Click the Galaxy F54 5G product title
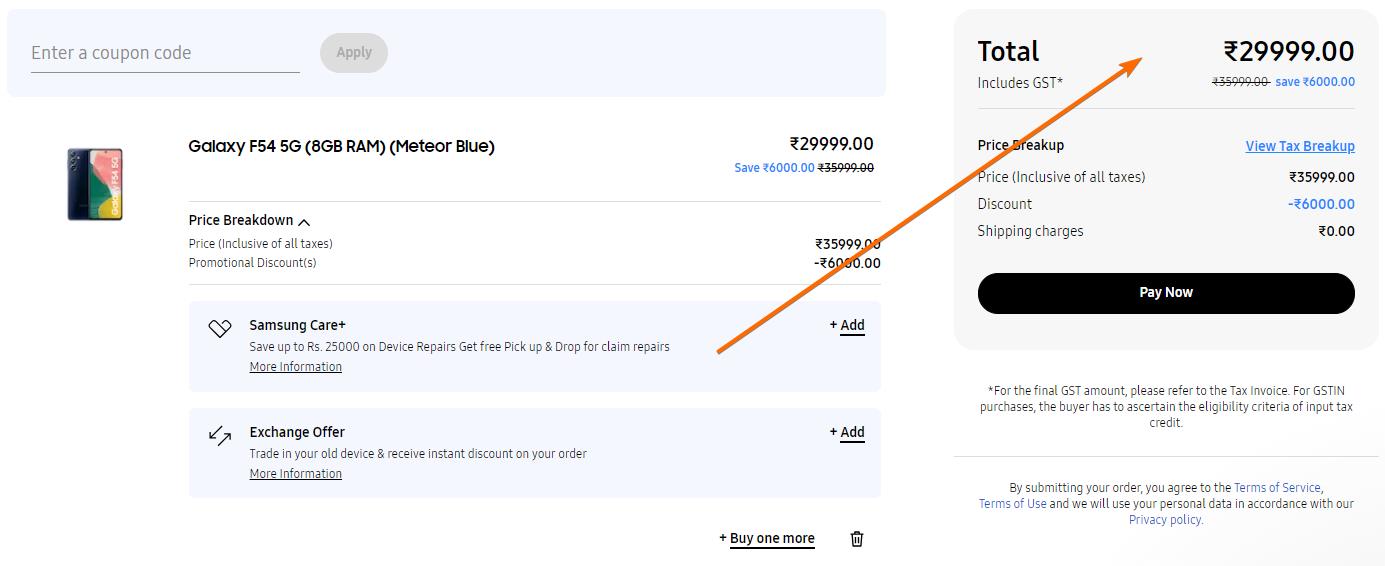This screenshot has width=1385, height=566. tap(341, 147)
